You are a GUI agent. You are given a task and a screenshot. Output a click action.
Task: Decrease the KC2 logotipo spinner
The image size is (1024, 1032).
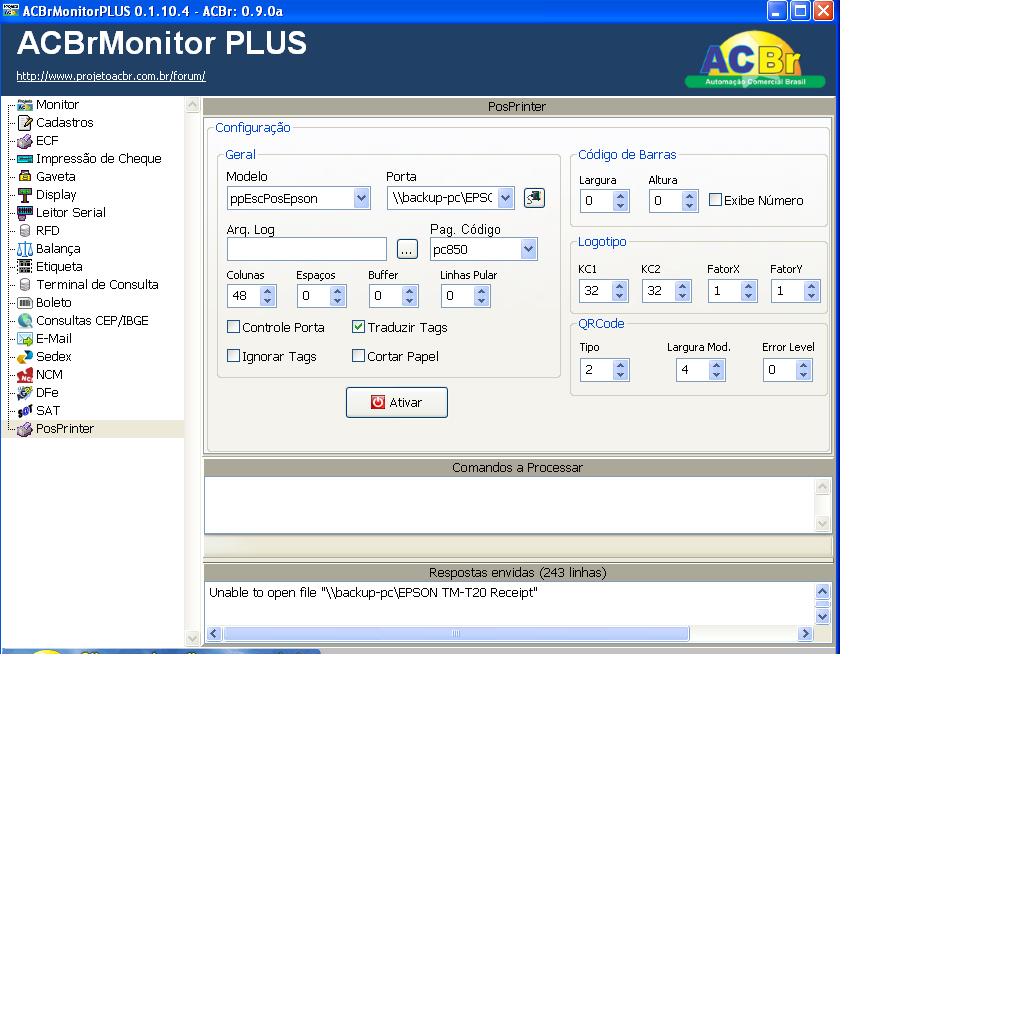coord(682,296)
